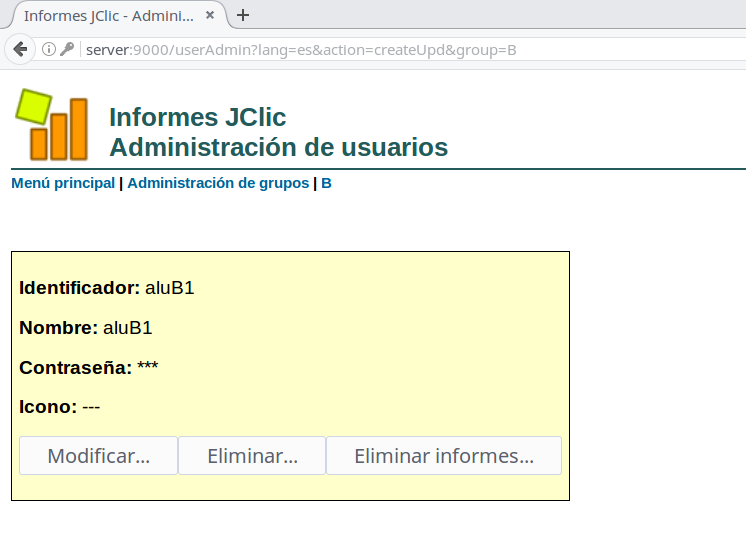
Task: Click the Contraseña masked value
Action: coord(148,368)
